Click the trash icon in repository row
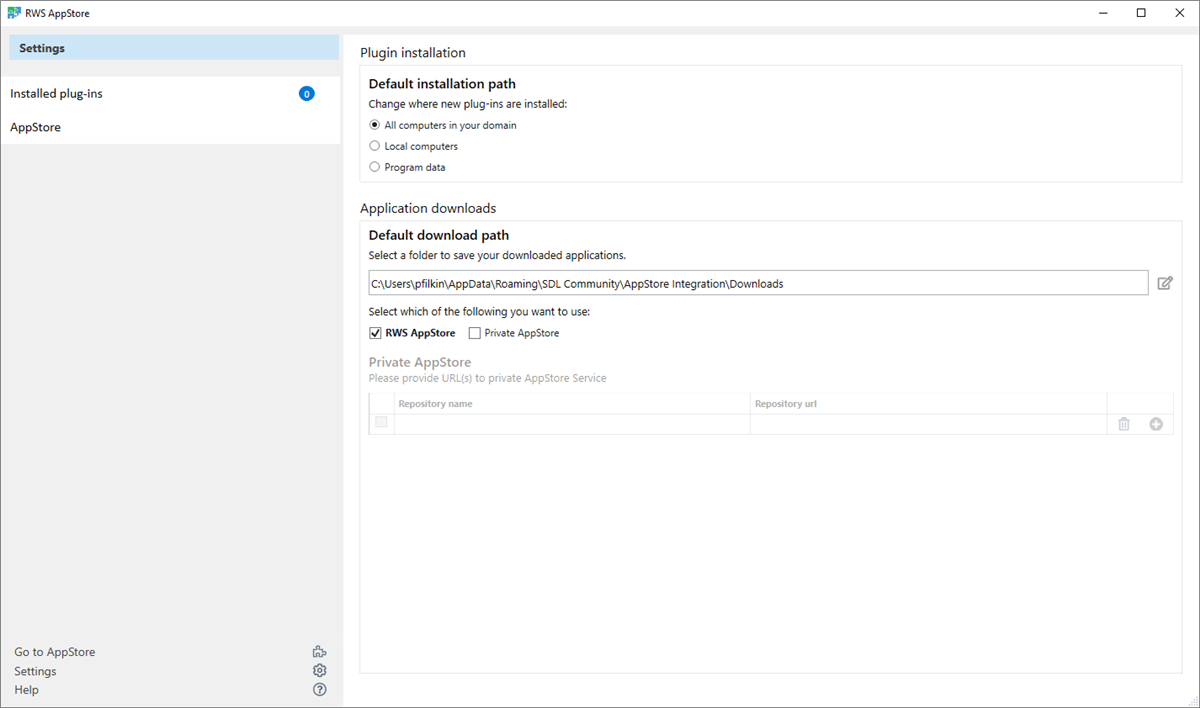This screenshot has width=1200, height=708. click(1123, 423)
